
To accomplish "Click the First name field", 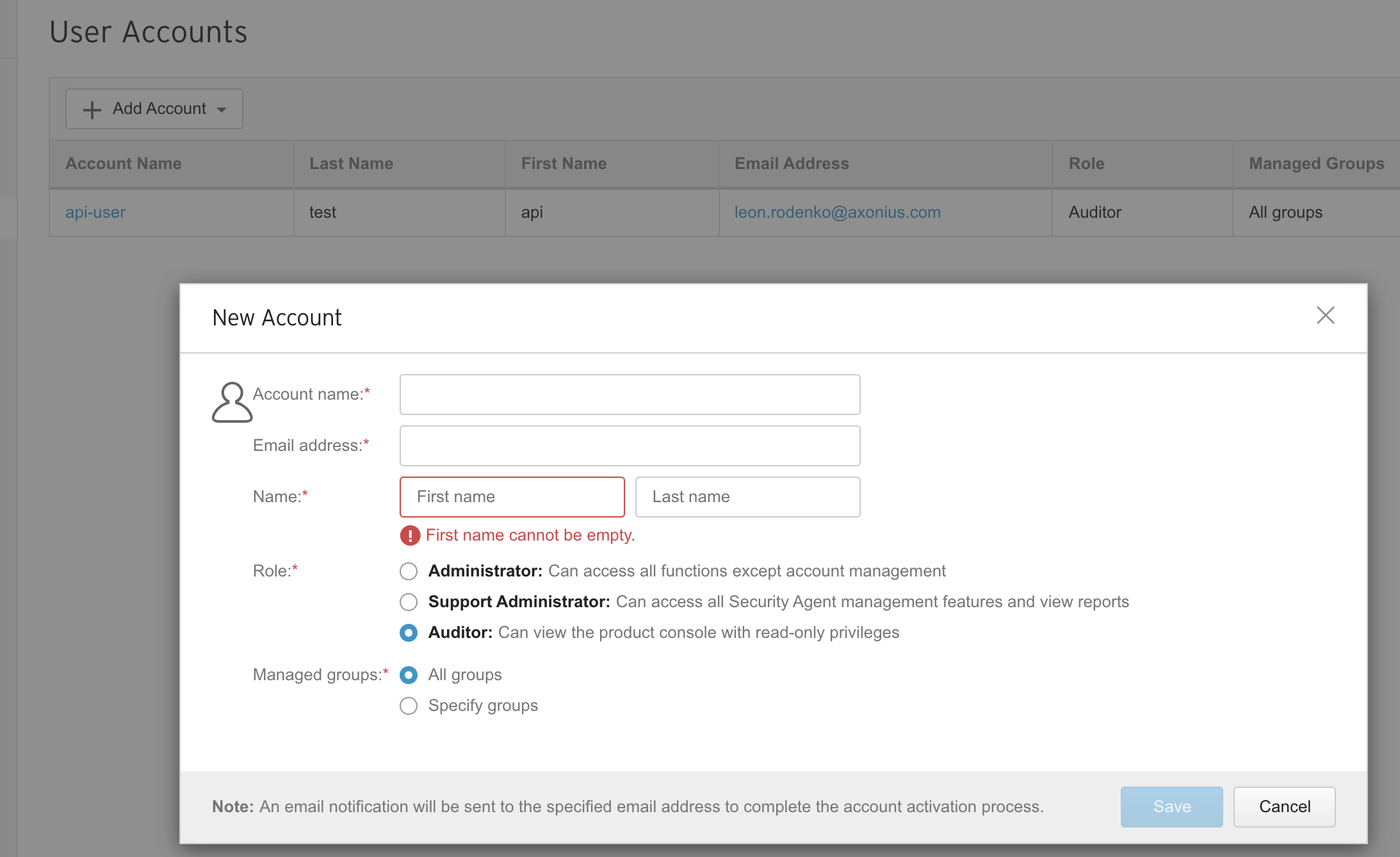I will tap(512, 497).
